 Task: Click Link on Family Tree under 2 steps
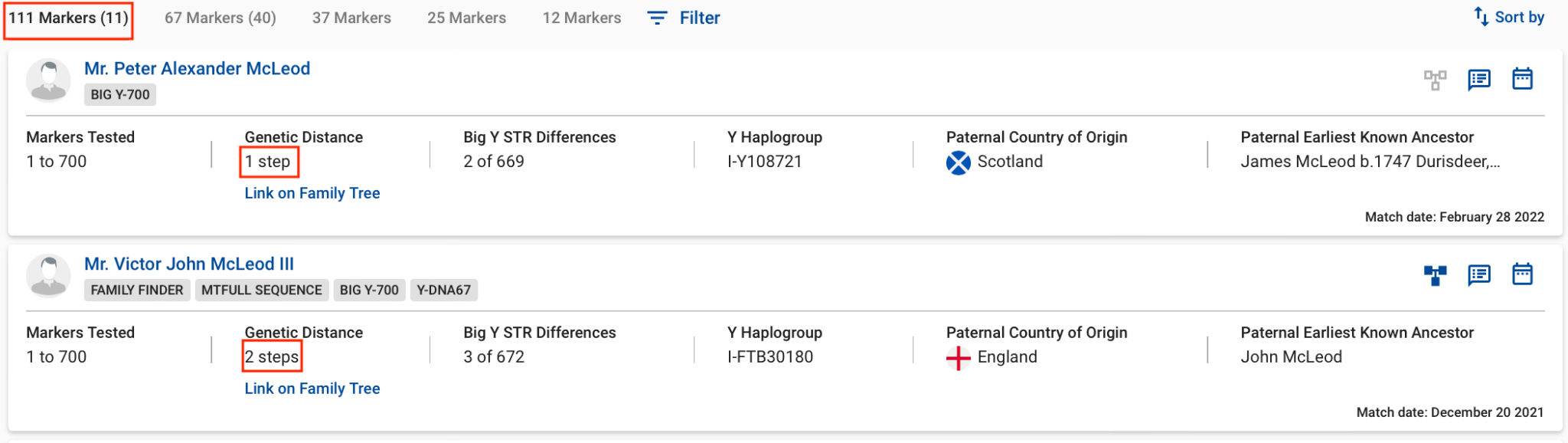tap(312, 389)
